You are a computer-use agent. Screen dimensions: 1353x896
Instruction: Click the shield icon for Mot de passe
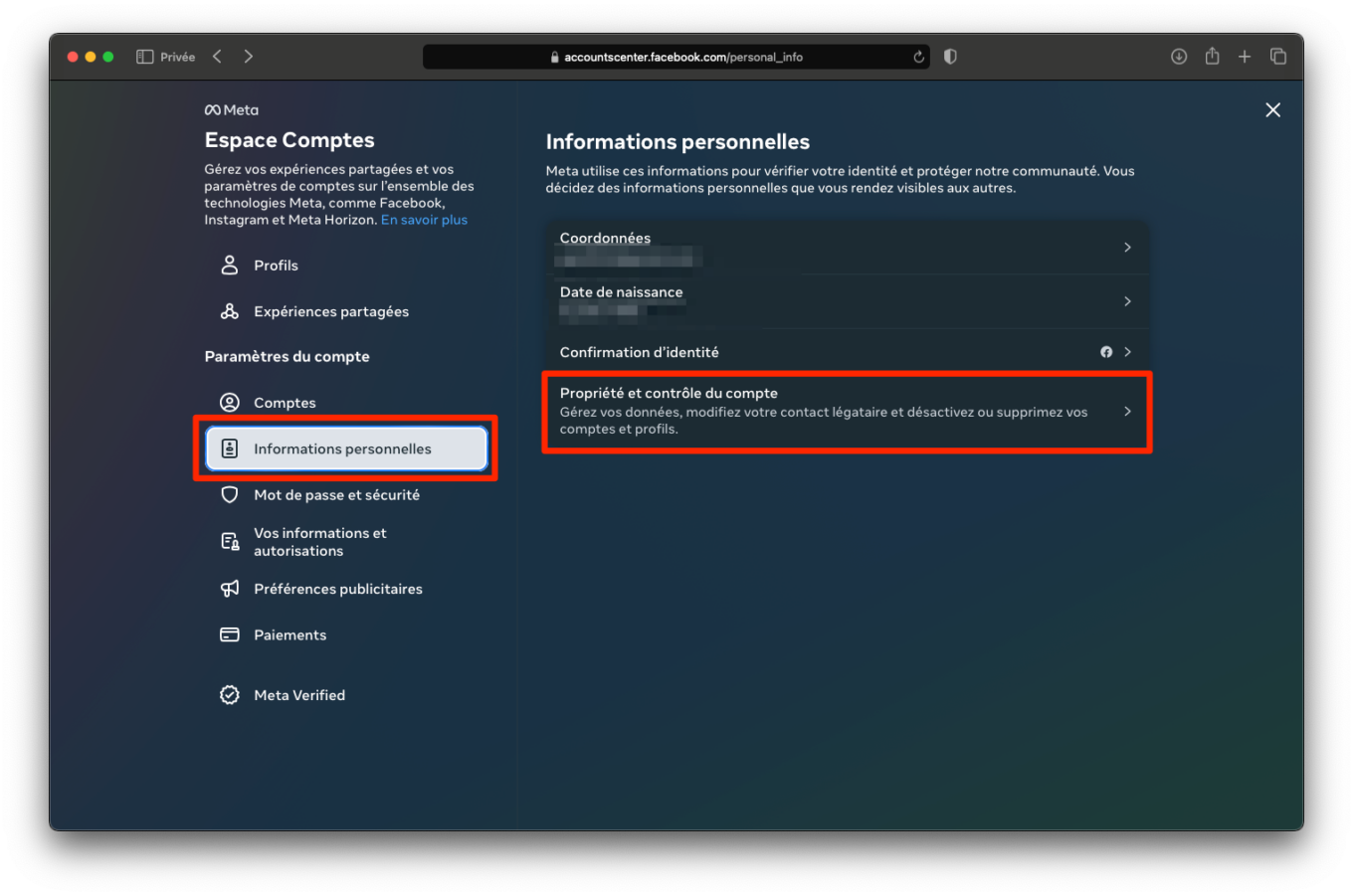pyautogui.click(x=230, y=494)
